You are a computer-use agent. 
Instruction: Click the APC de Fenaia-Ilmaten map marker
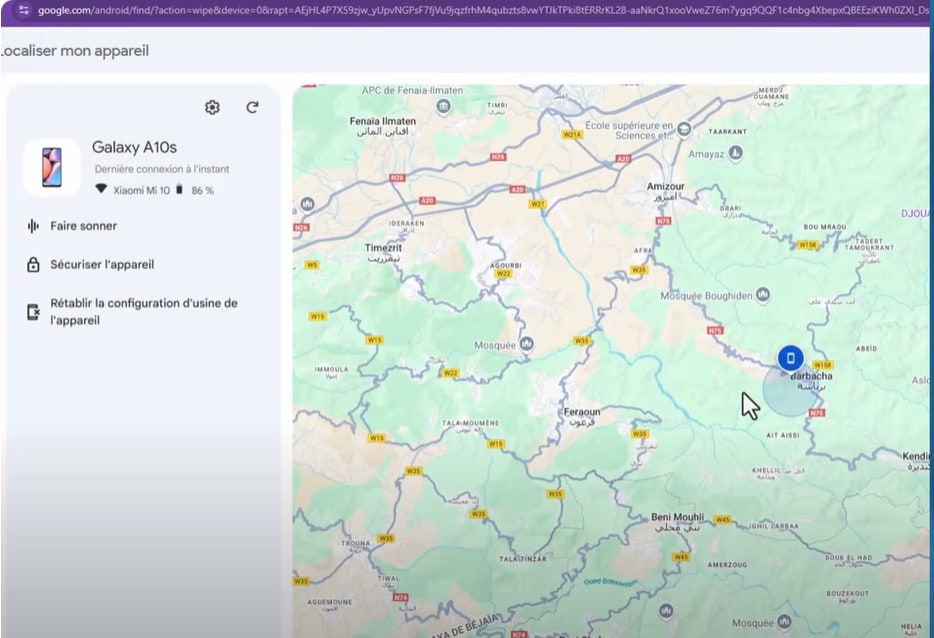443,107
